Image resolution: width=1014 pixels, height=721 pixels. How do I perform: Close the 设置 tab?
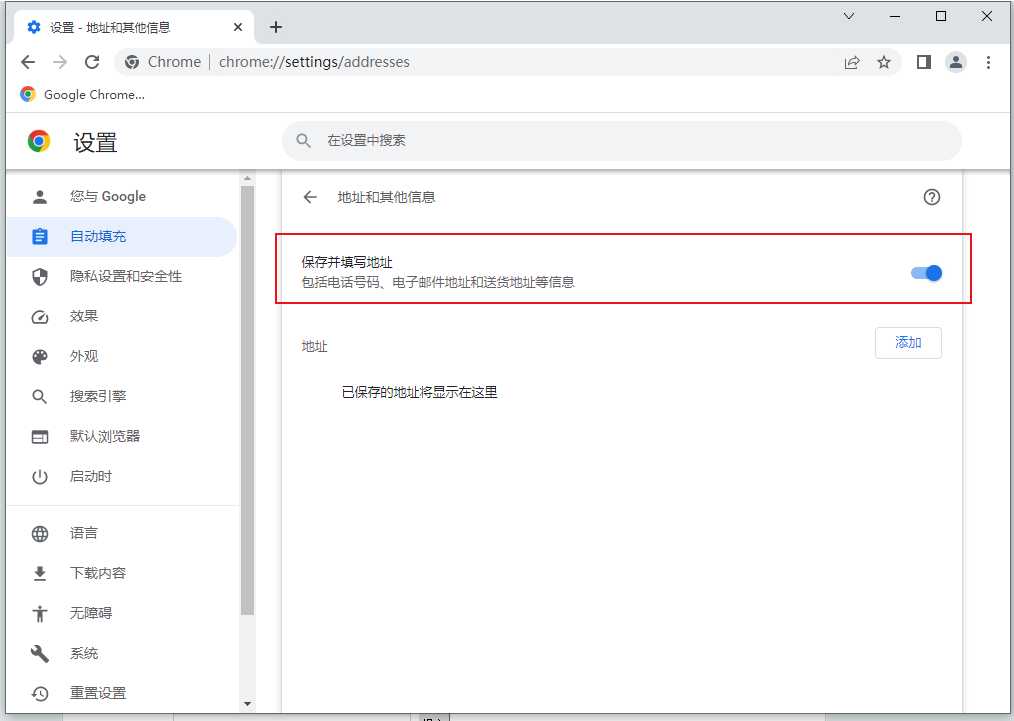[238, 27]
